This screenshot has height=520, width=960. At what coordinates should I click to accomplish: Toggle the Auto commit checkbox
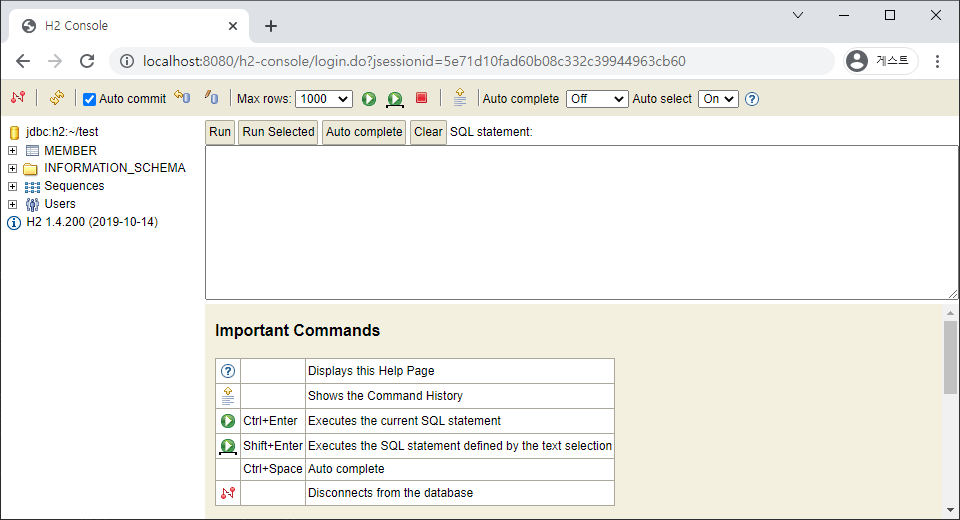(89, 99)
